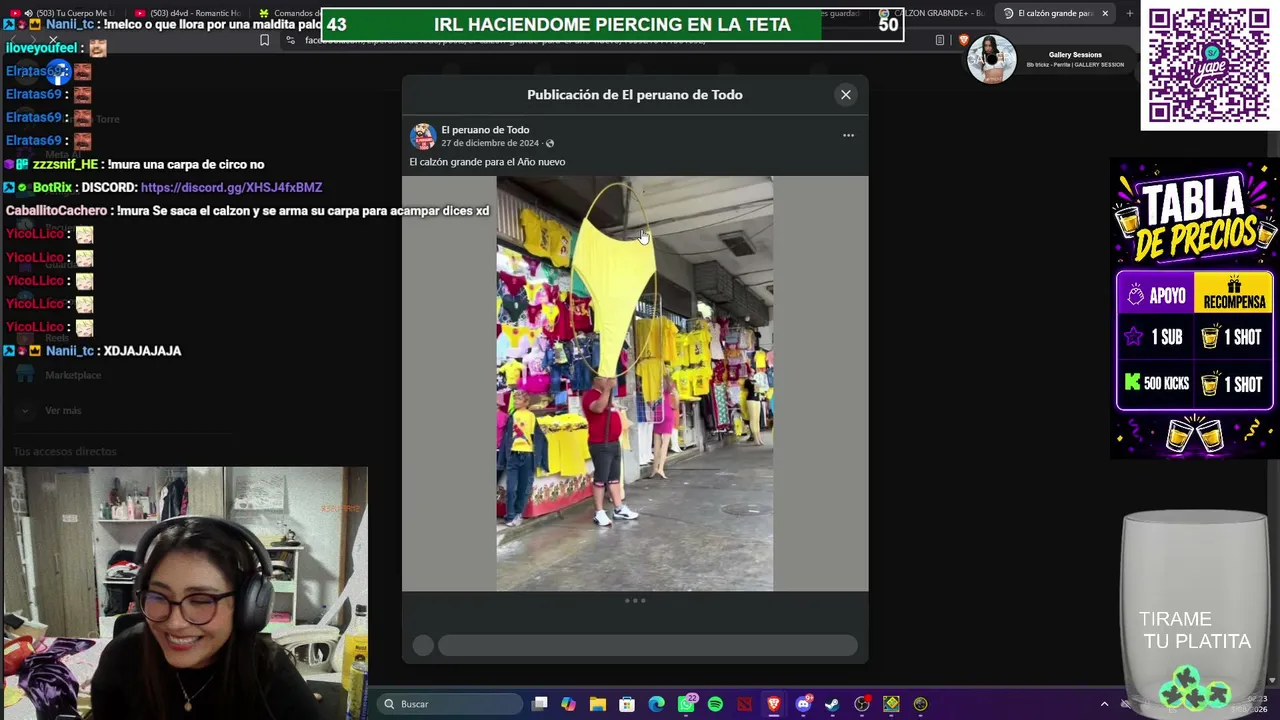This screenshot has height=720, width=1280.
Task: Open El peruano de Todo page link
Action: coord(485,130)
